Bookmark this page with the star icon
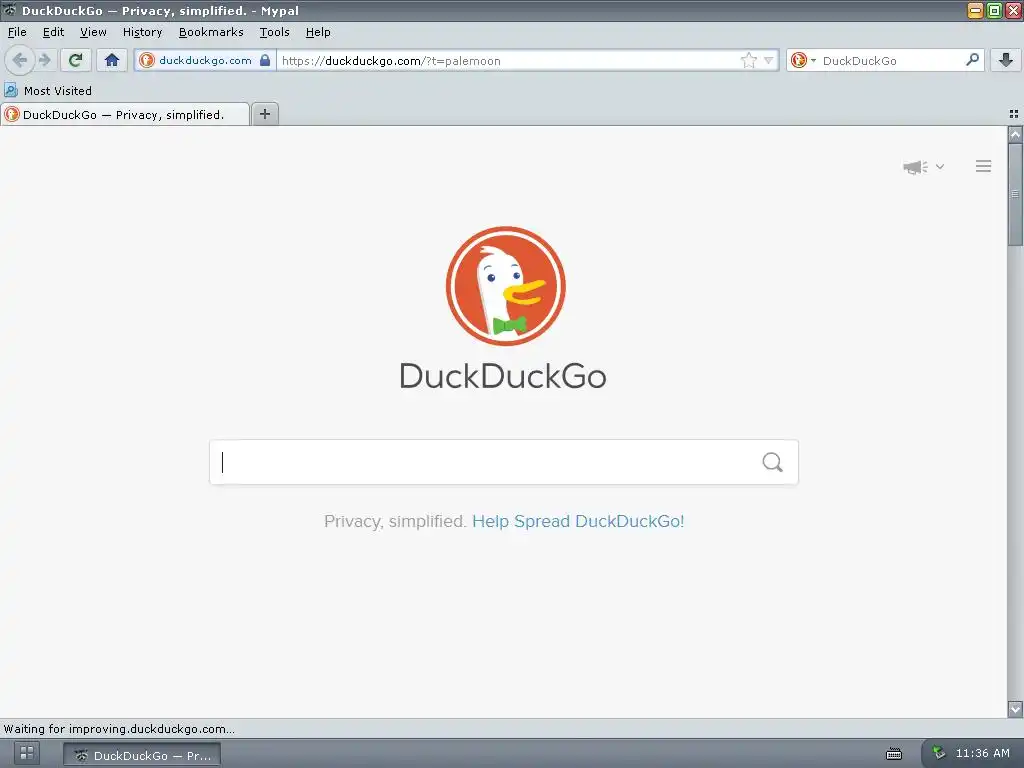The width and height of the screenshot is (1024, 768). [x=748, y=61]
